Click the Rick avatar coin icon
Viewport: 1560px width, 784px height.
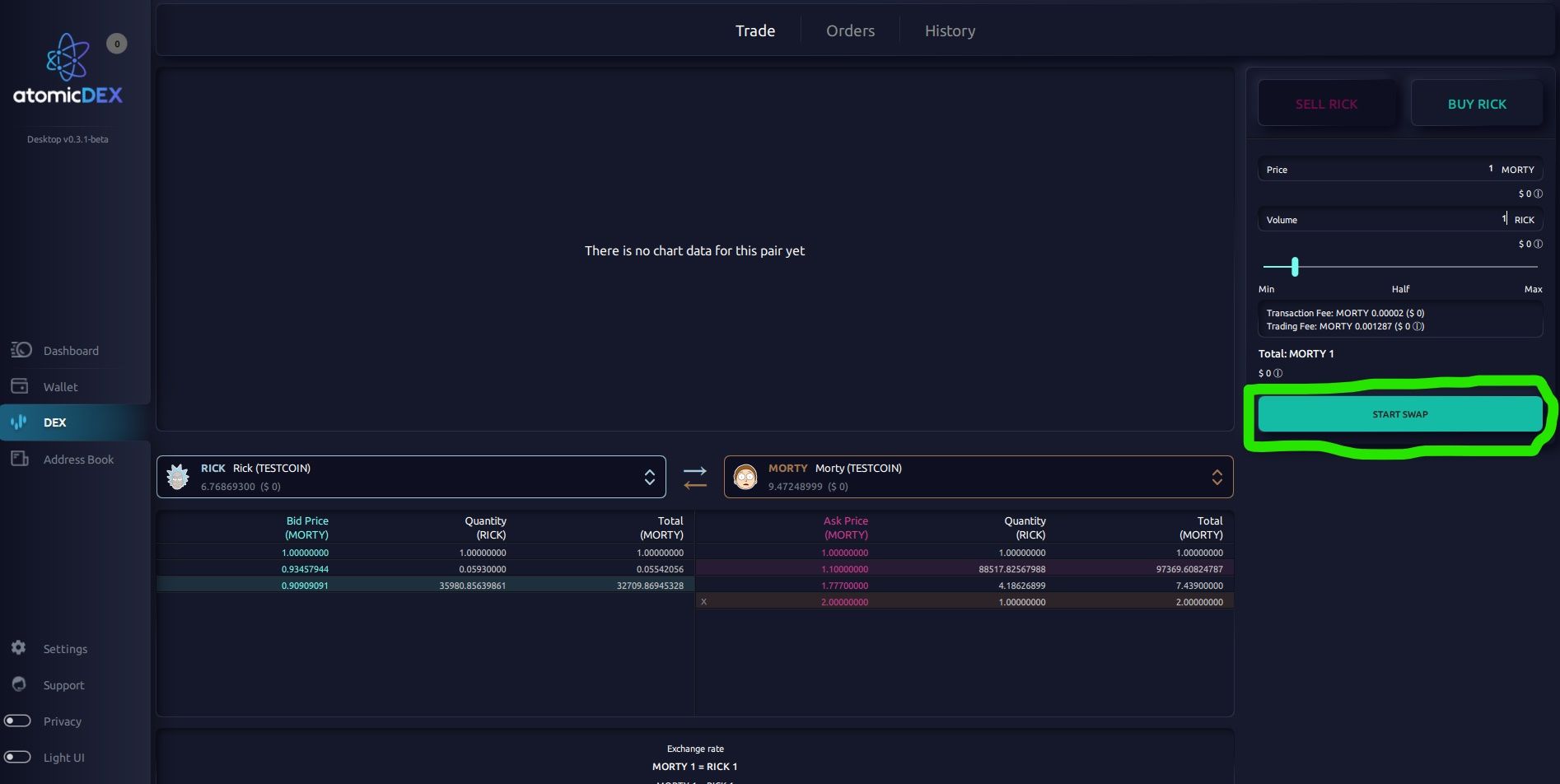coord(178,477)
